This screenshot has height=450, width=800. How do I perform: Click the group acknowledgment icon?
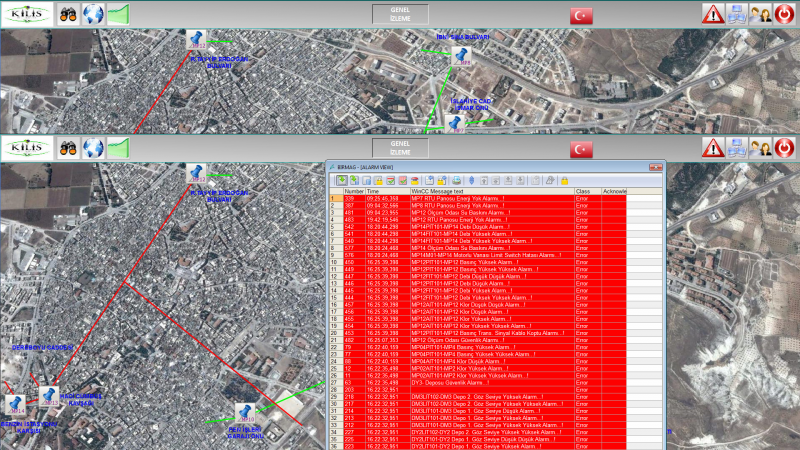pos(441,181)
